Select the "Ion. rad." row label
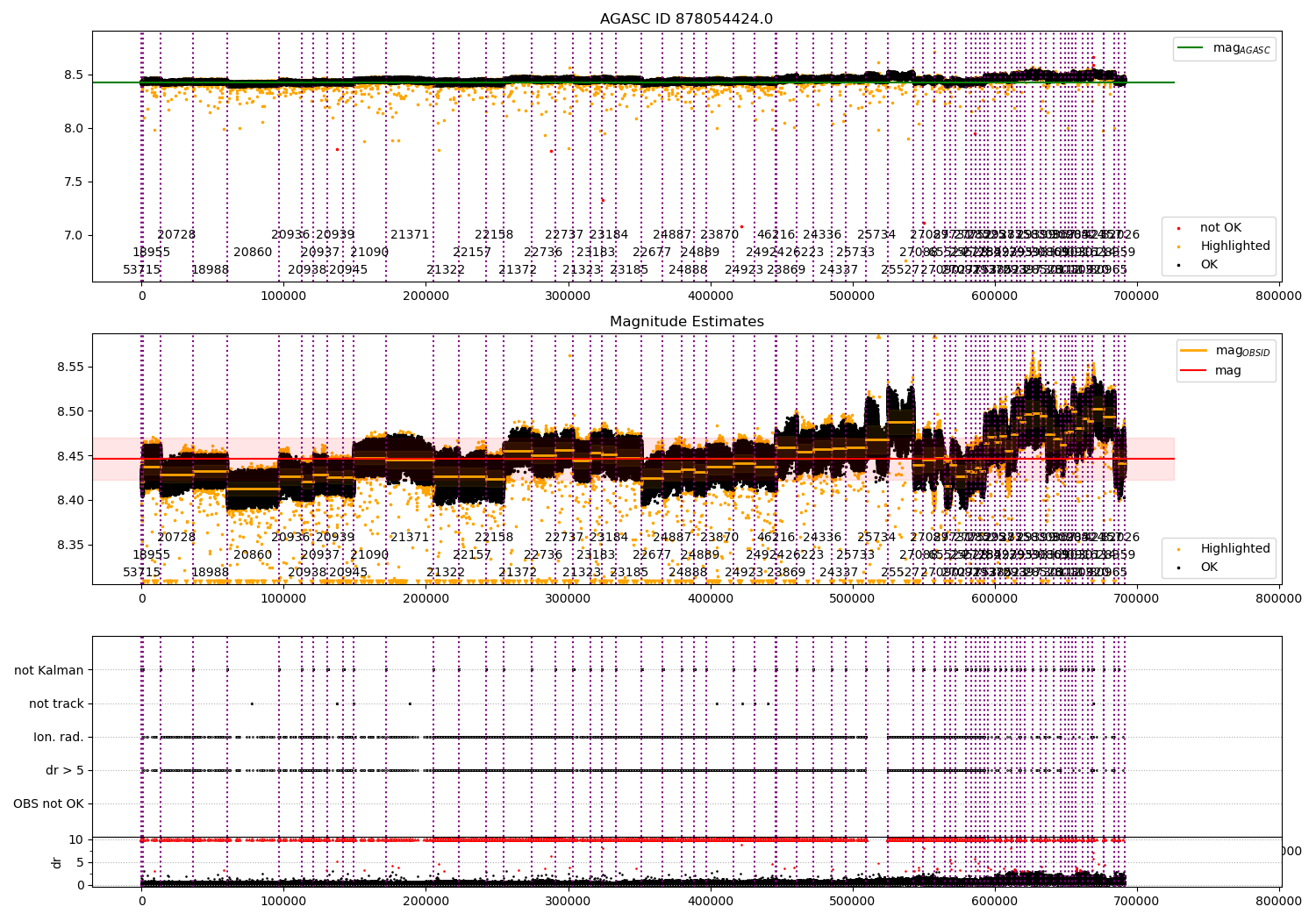Screen dimensions: 1316x921 coord(59,737)
